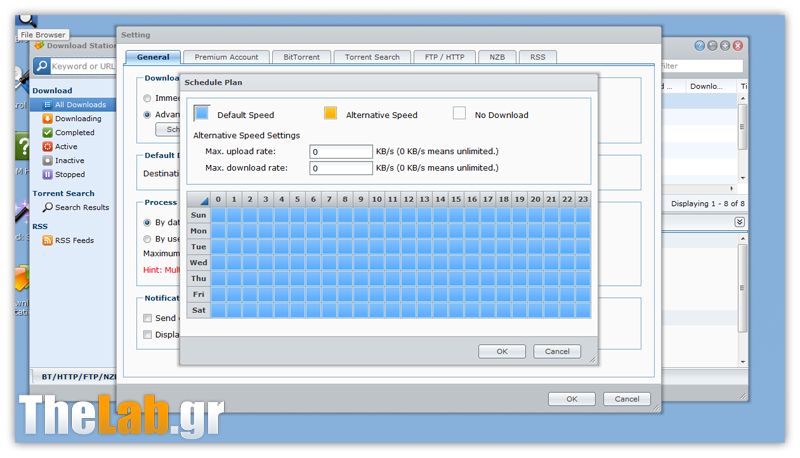Screen dimensions: 800x458
Task: Confirm Schedule Plan with OK button
Action: tap(502, 351)
